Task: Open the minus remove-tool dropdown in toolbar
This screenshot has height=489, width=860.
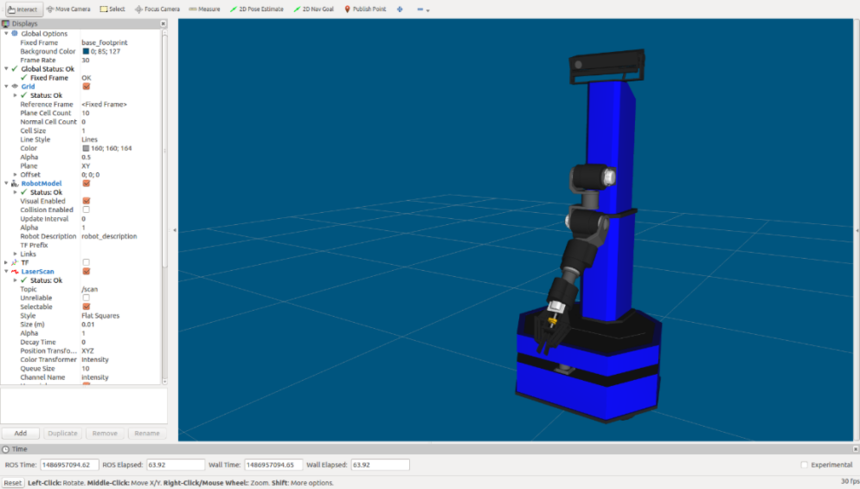Action: tap(423, 9)
